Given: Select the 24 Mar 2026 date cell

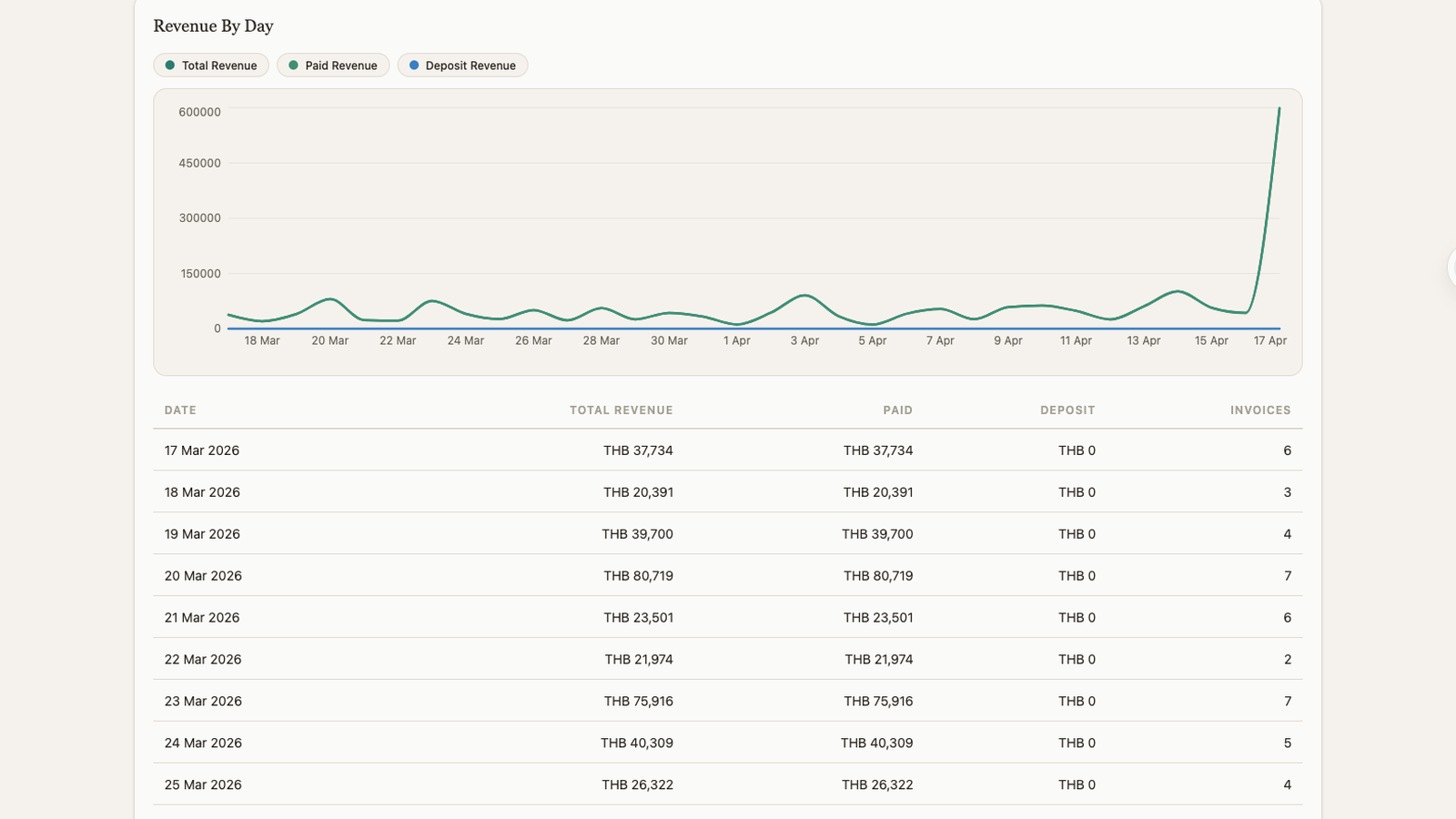Looking at the screenshot, I should 203,743.
